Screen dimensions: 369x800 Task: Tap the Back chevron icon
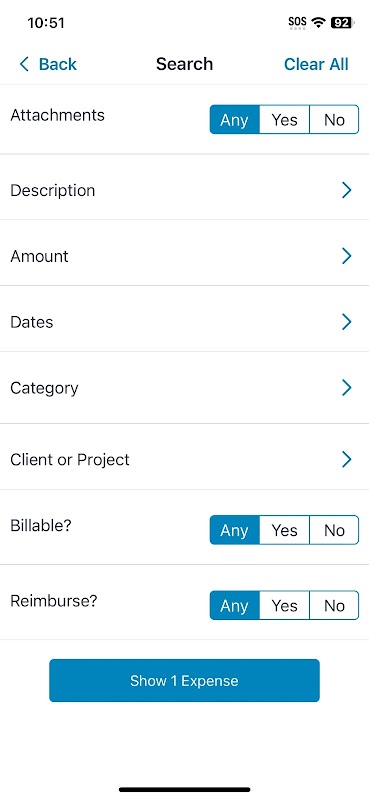click(23, 64)
